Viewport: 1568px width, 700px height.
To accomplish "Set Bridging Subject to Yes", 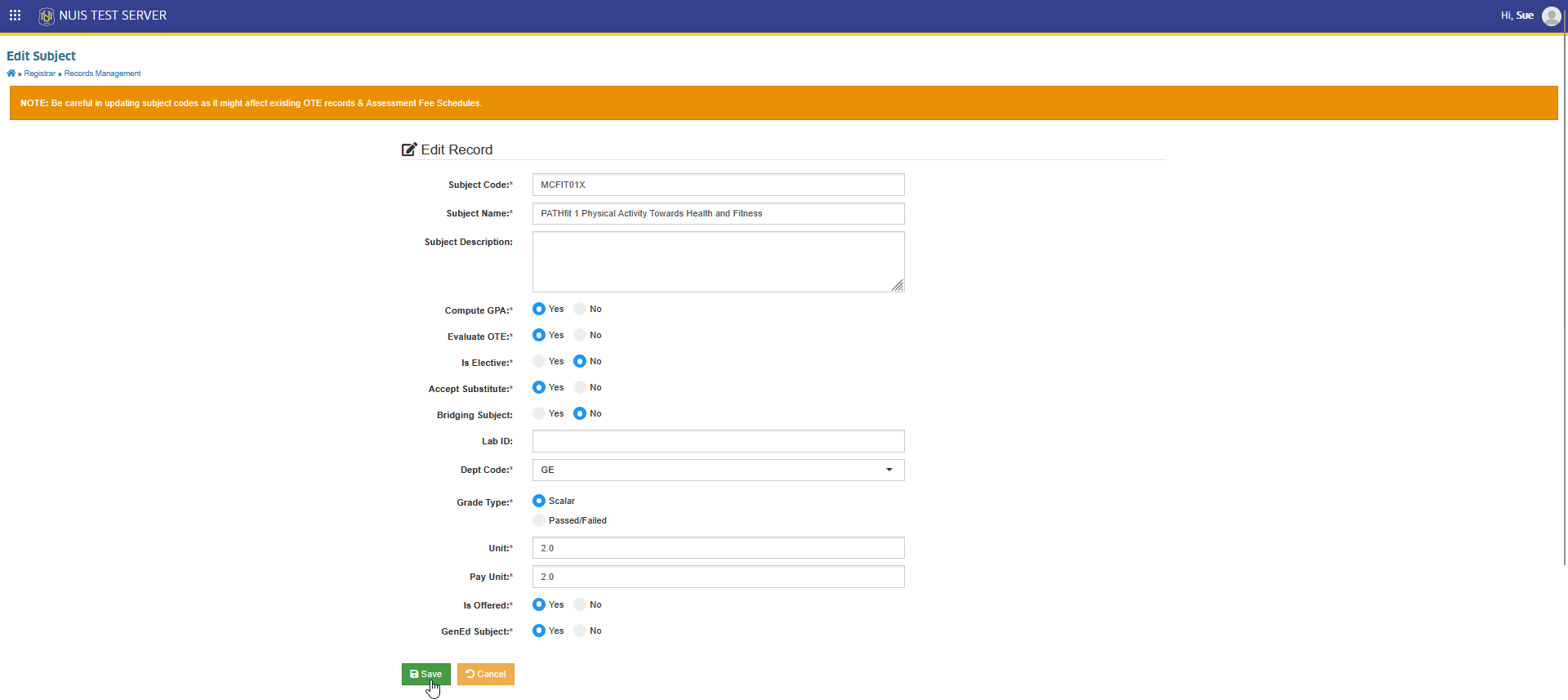I will [539, 413].
